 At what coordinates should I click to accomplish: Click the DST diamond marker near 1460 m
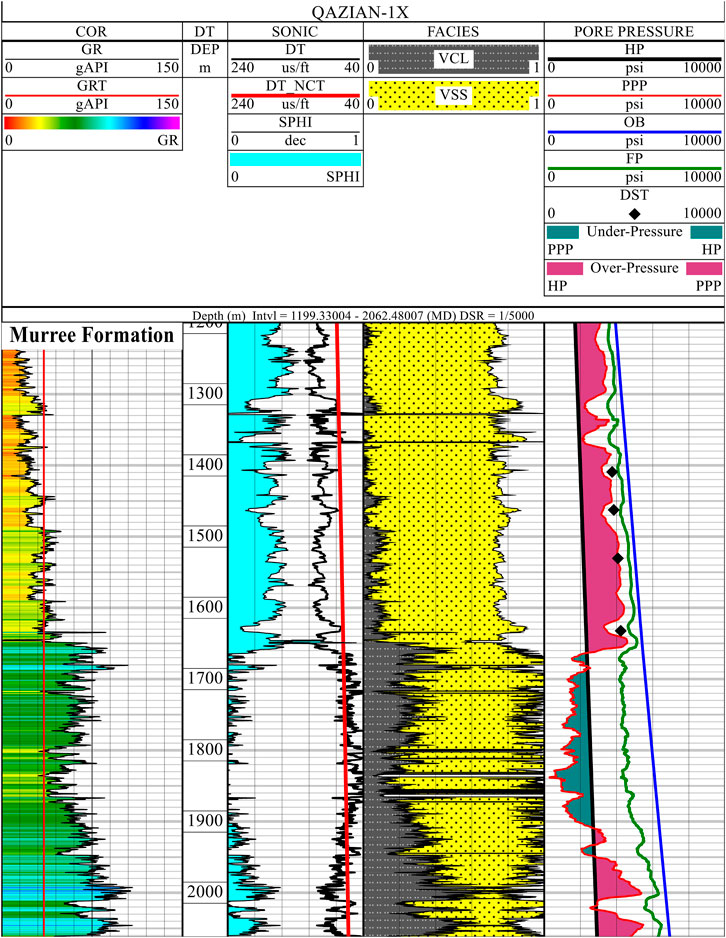coord(614,510)
